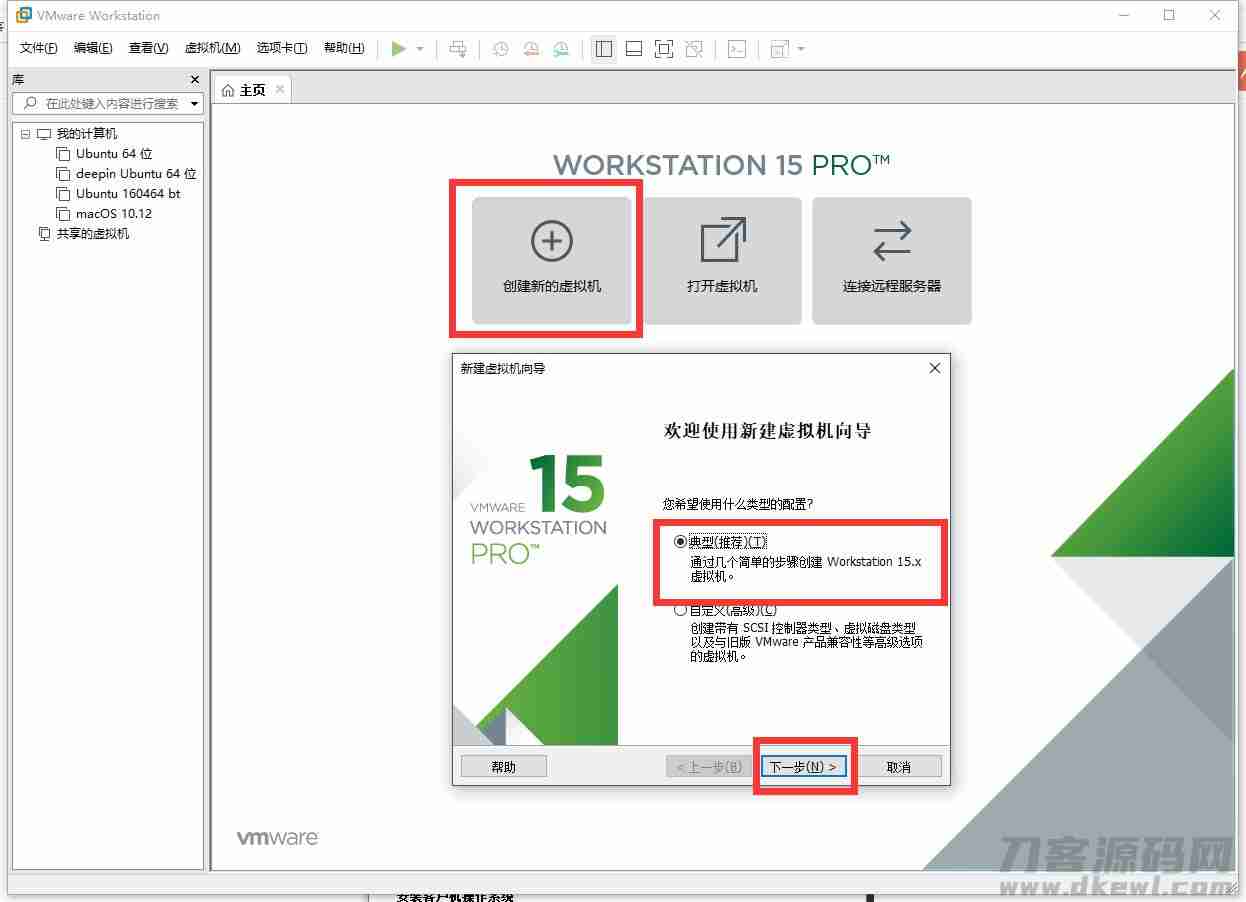This screenshot has width=1246, height=902.
Task: Select 共享的虚拟机 in library tree
Action: (92, 234)
